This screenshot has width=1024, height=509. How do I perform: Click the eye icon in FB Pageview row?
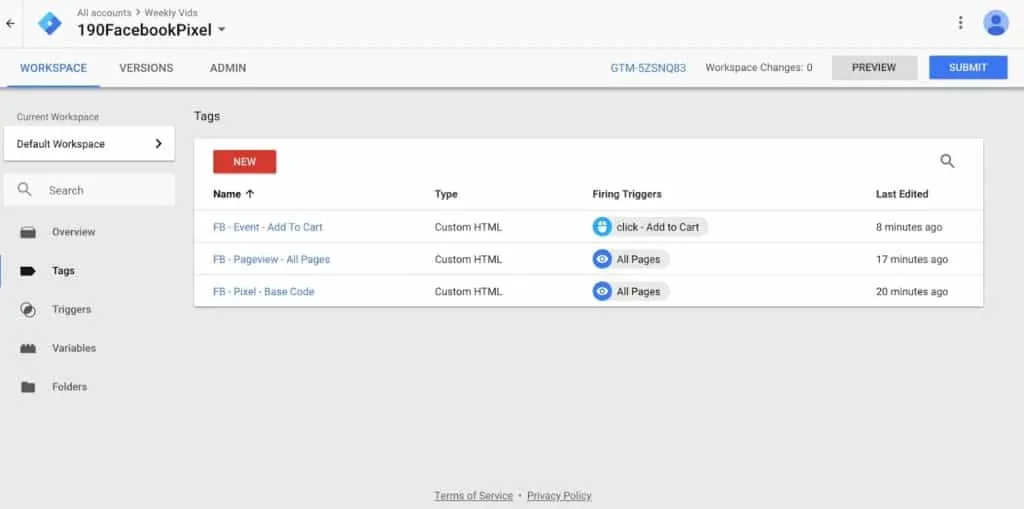[602, 259]
